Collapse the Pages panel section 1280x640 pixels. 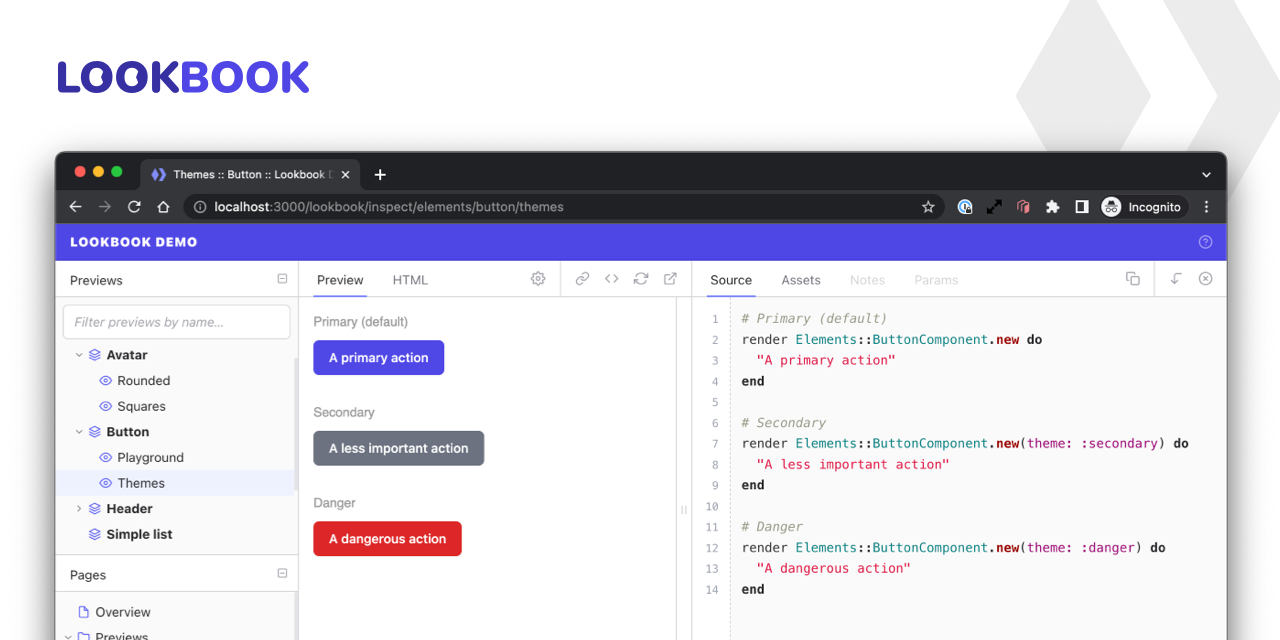282,574
